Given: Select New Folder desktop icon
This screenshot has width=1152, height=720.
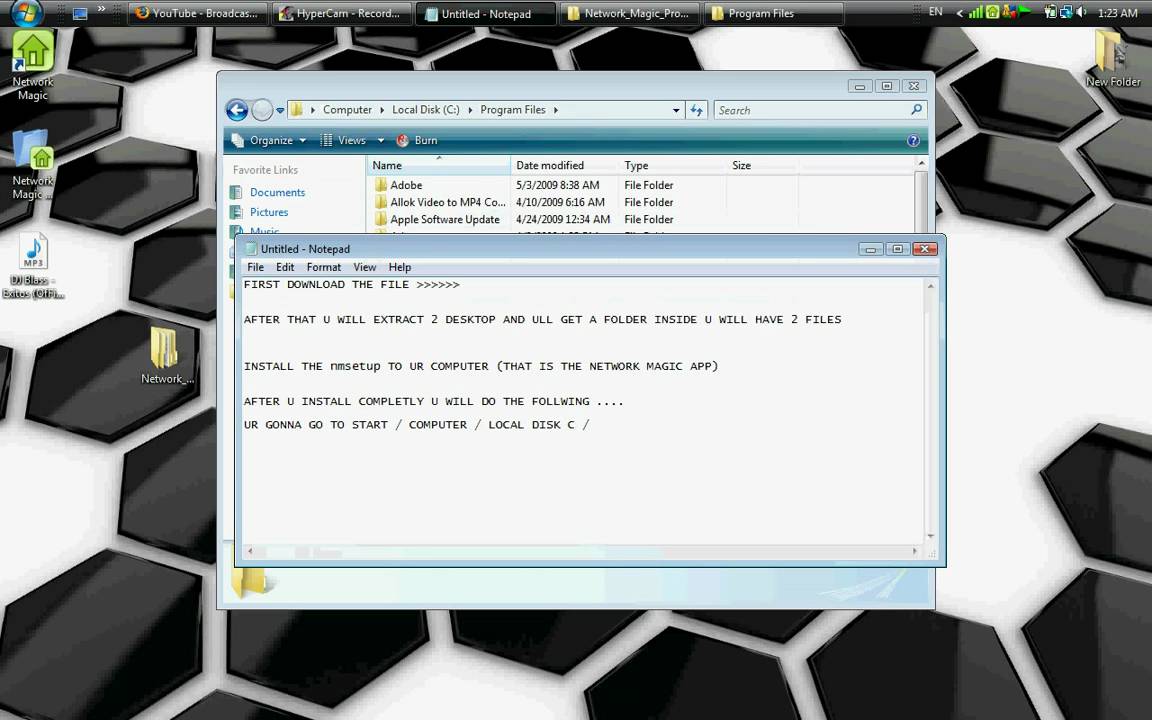Looking at the screenshot, I should tap(1112, 59).
